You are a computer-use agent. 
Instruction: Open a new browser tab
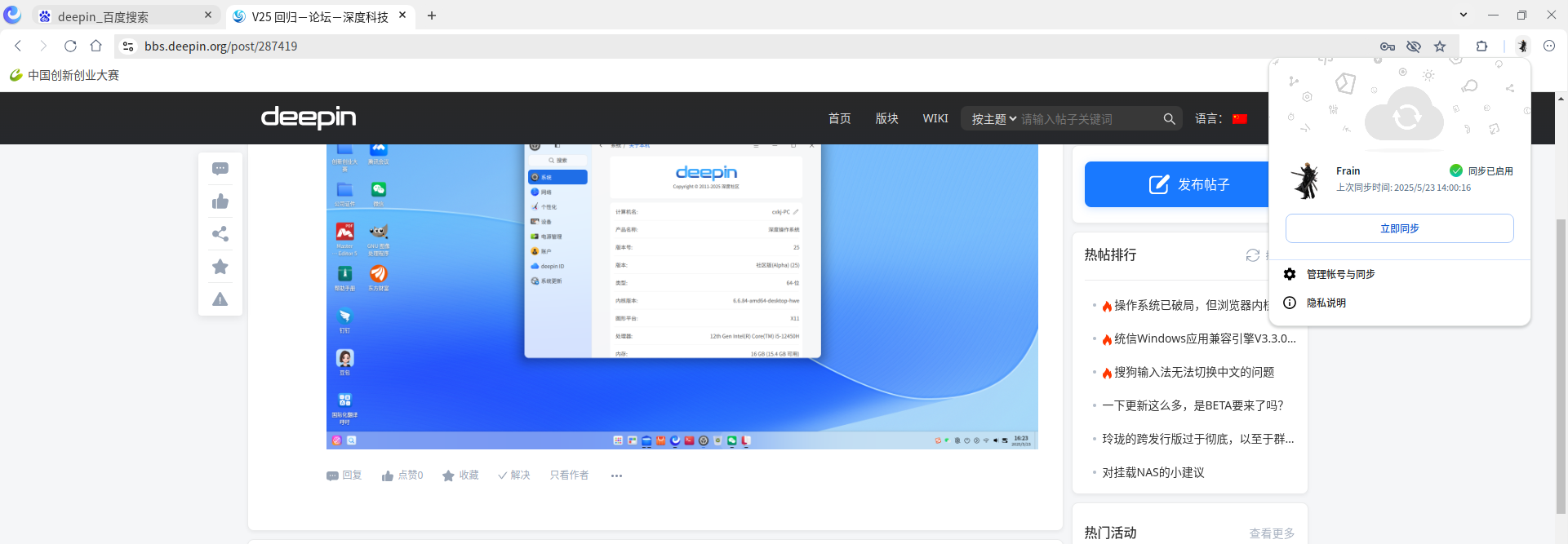tap(432, 15)
